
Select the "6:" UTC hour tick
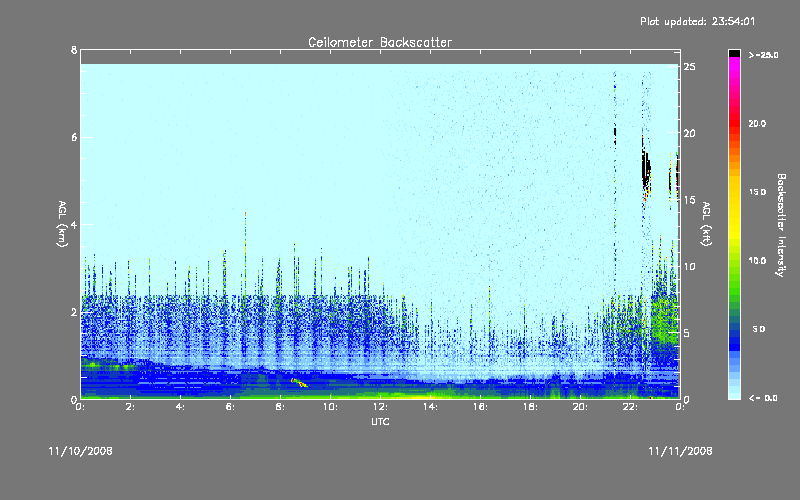point(231,407)
